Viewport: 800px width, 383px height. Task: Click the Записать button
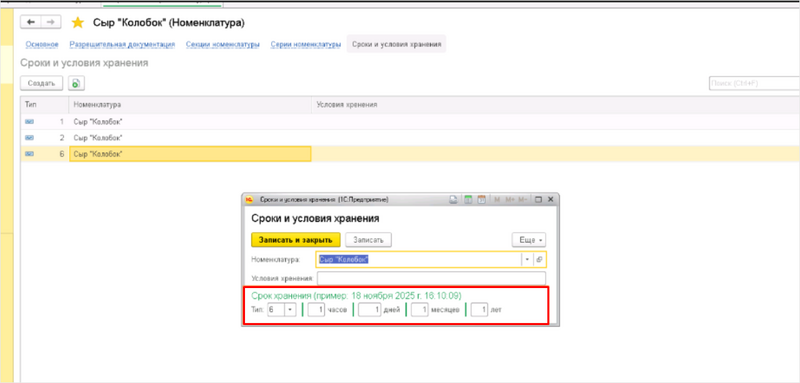pyautogui.click(x=368, y=240)
